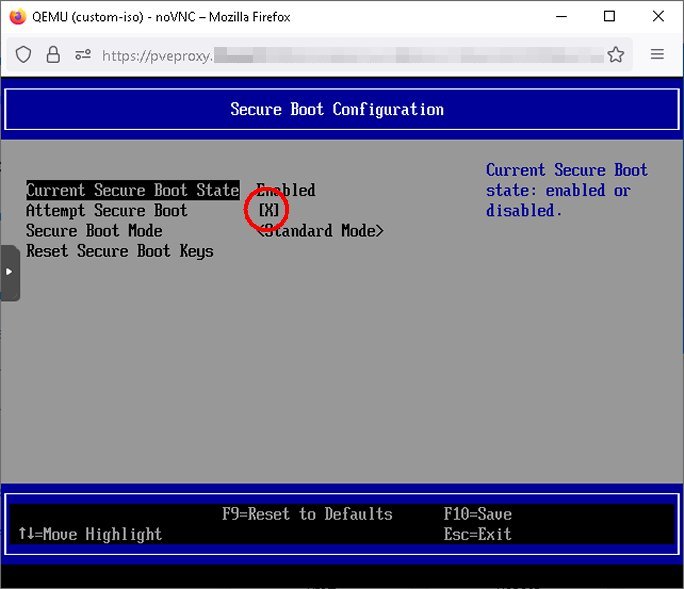Select the Secure Boot Mode label

[94, 231]
